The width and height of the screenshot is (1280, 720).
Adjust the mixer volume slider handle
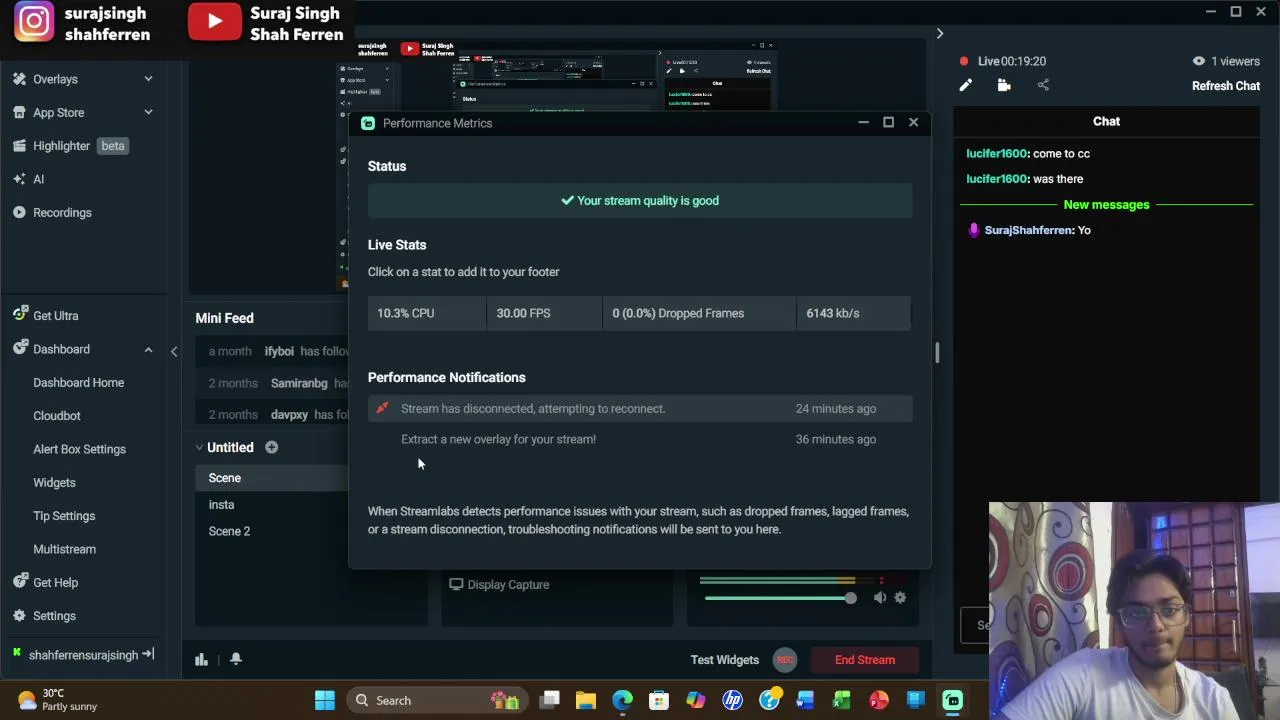pyautogui.click(x=850, y=598)
